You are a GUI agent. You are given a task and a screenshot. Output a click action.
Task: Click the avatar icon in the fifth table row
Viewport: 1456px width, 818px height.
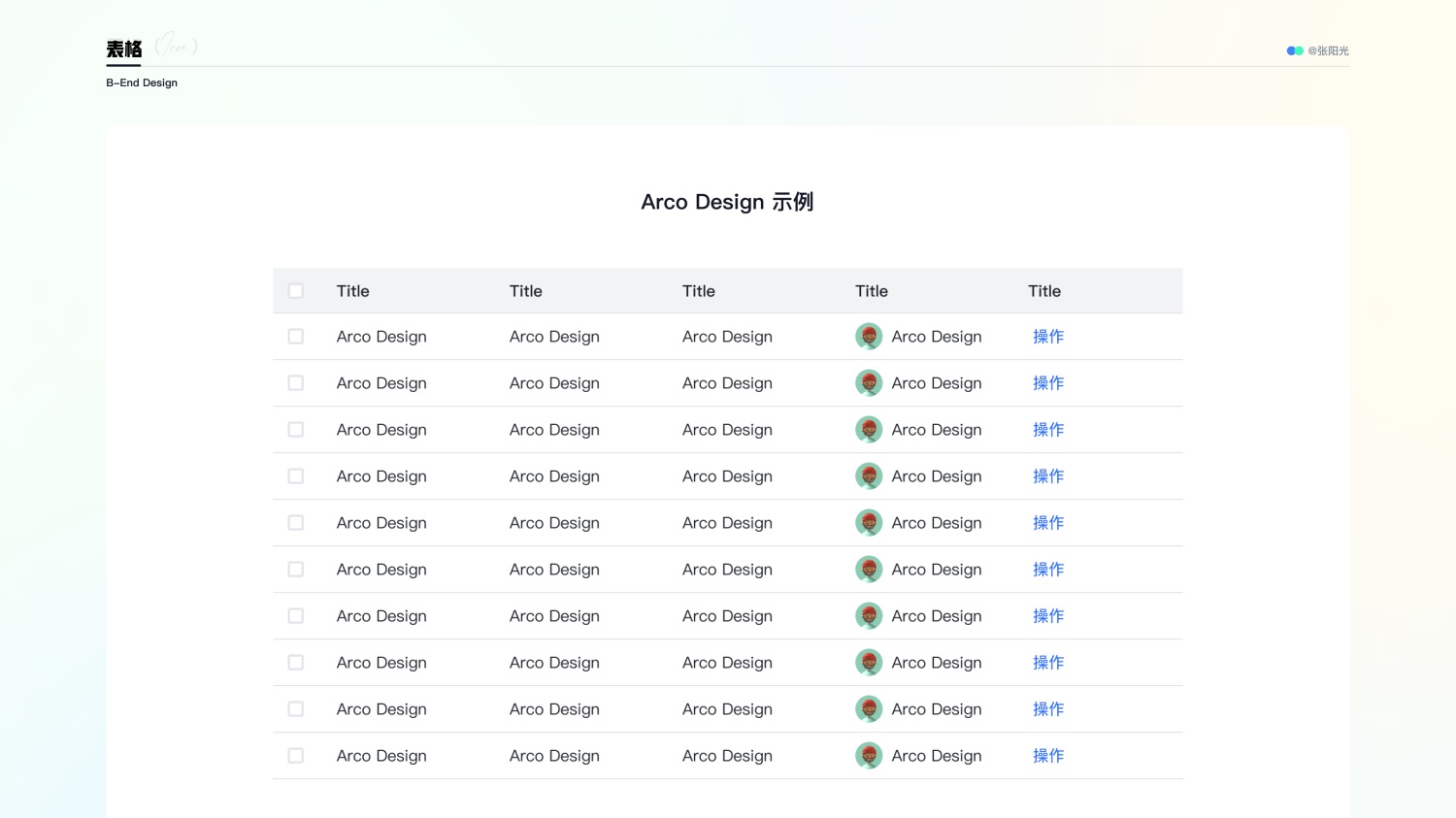tap(869, 523)
